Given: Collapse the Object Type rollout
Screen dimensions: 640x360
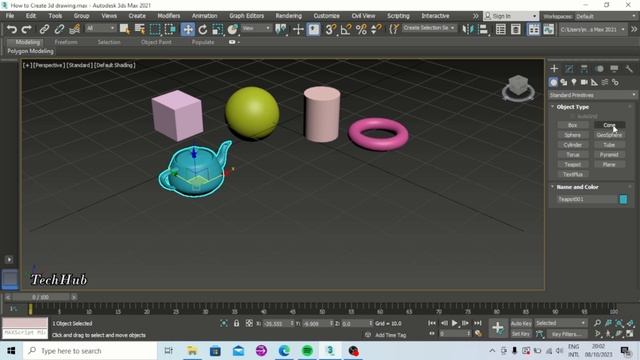Looking at the screenshot, I should pos(572,107).
